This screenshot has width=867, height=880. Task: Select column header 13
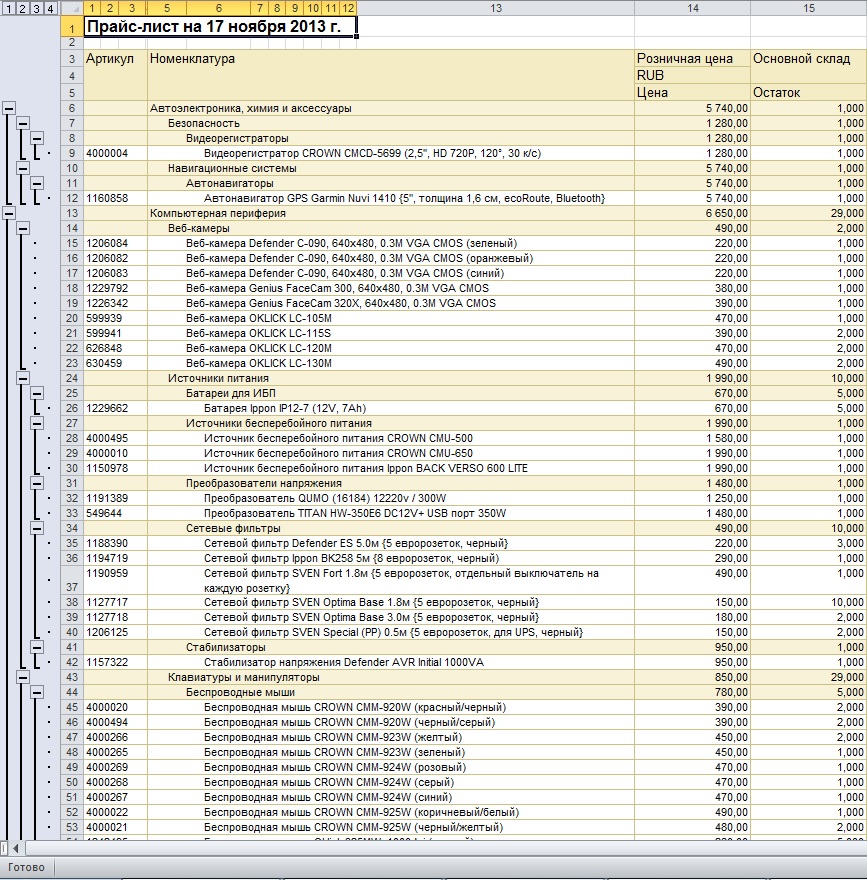point(496,8)
